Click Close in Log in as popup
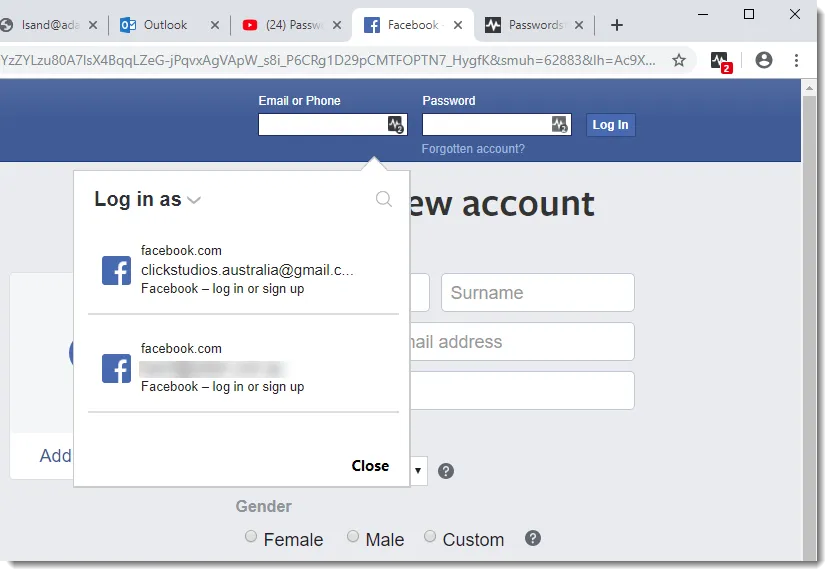The image size is (832, 576). [370, 466]
